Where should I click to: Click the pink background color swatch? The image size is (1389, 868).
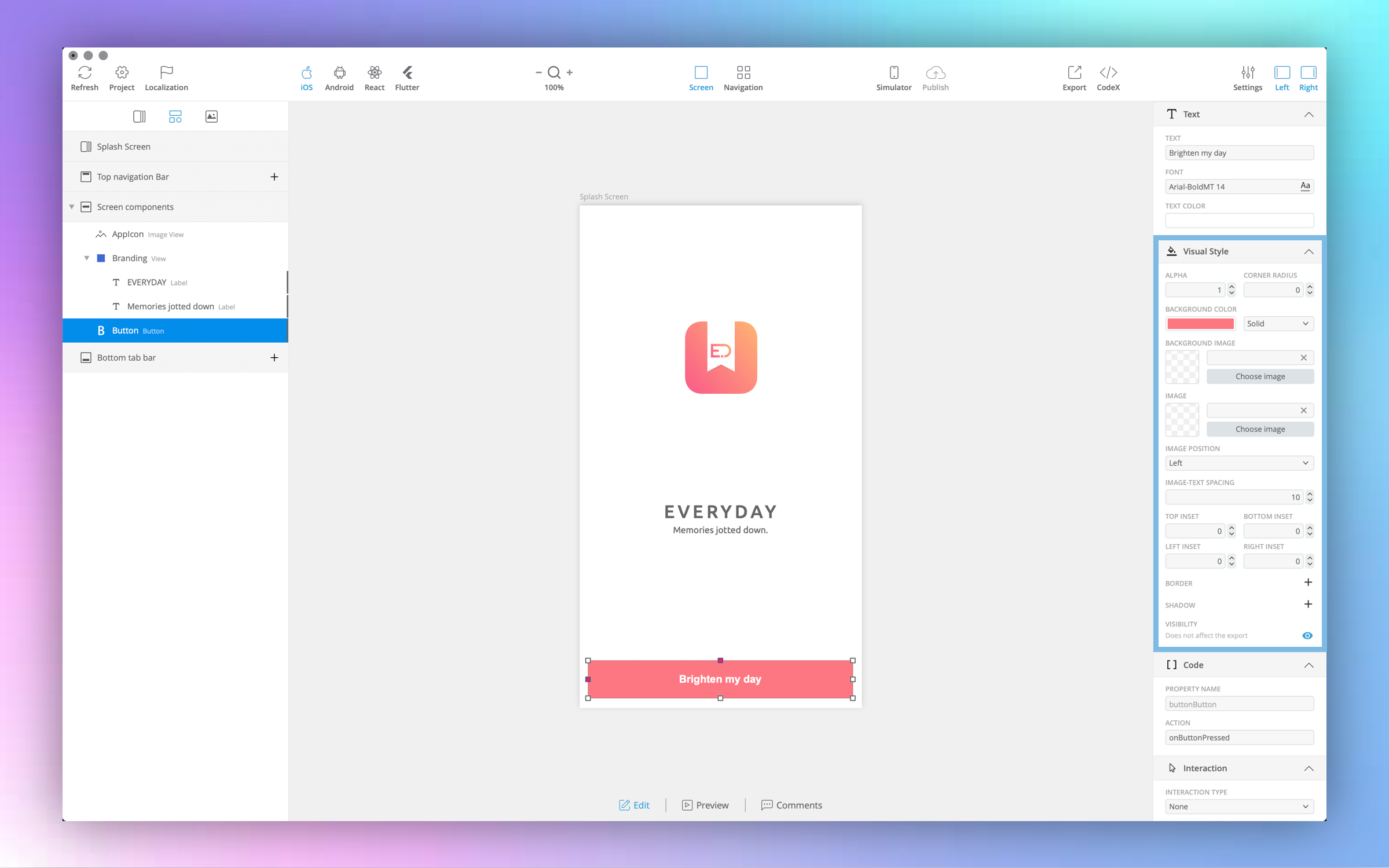[1200, 324]
